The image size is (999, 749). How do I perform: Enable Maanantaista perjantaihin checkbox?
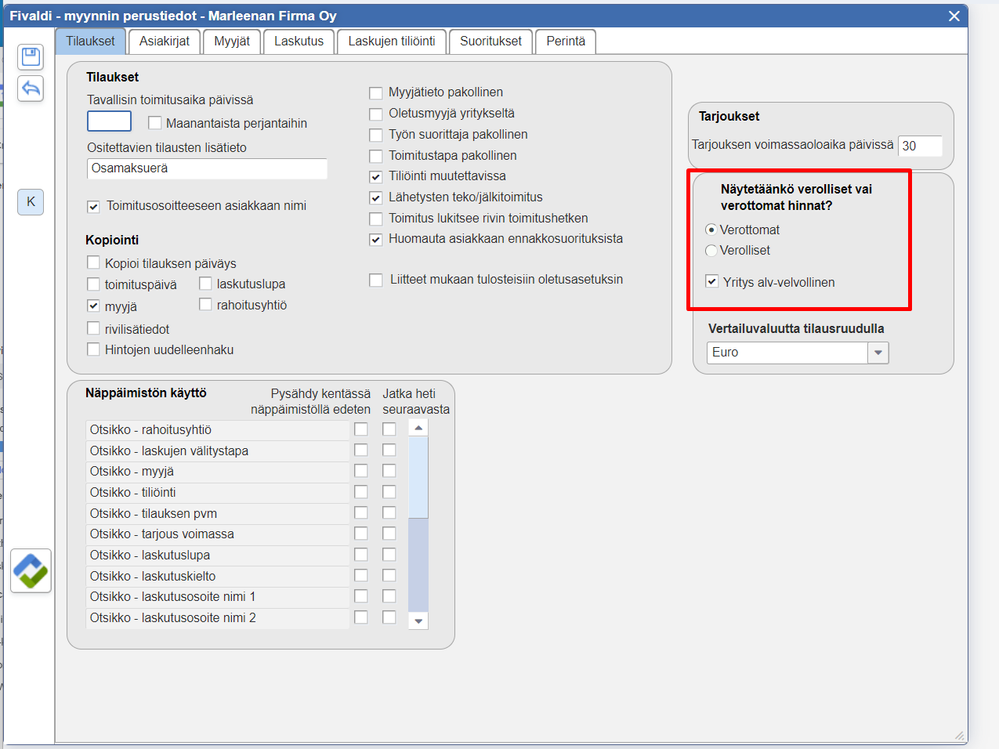(155, 123)
